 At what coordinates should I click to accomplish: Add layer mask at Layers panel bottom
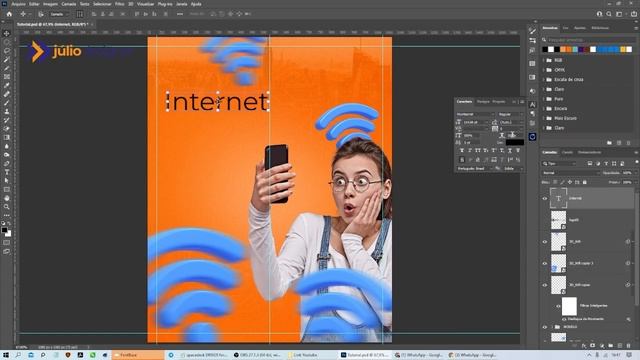[593, 346]
